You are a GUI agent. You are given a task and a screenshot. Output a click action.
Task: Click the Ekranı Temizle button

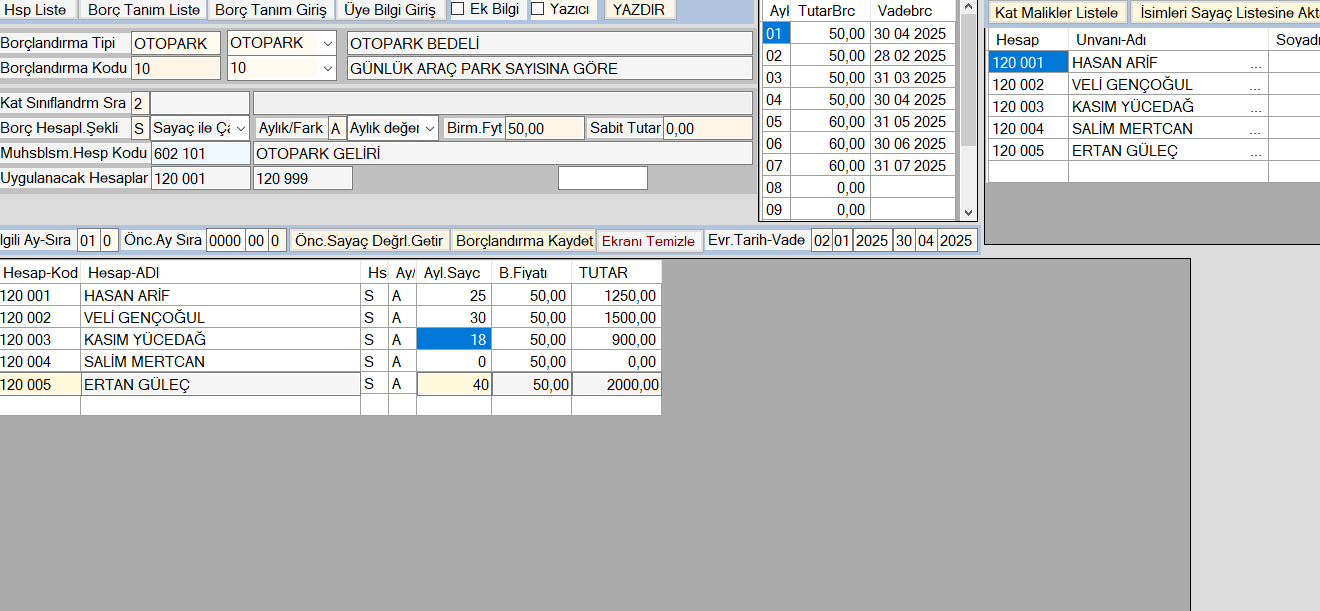(648, 241)
